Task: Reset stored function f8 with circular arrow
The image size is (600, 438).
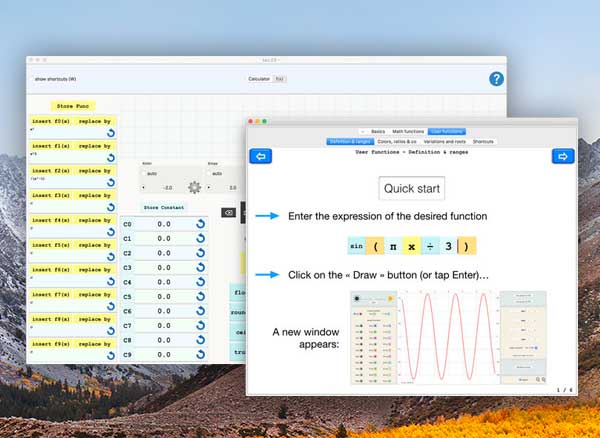Action: tap(111, 331)
